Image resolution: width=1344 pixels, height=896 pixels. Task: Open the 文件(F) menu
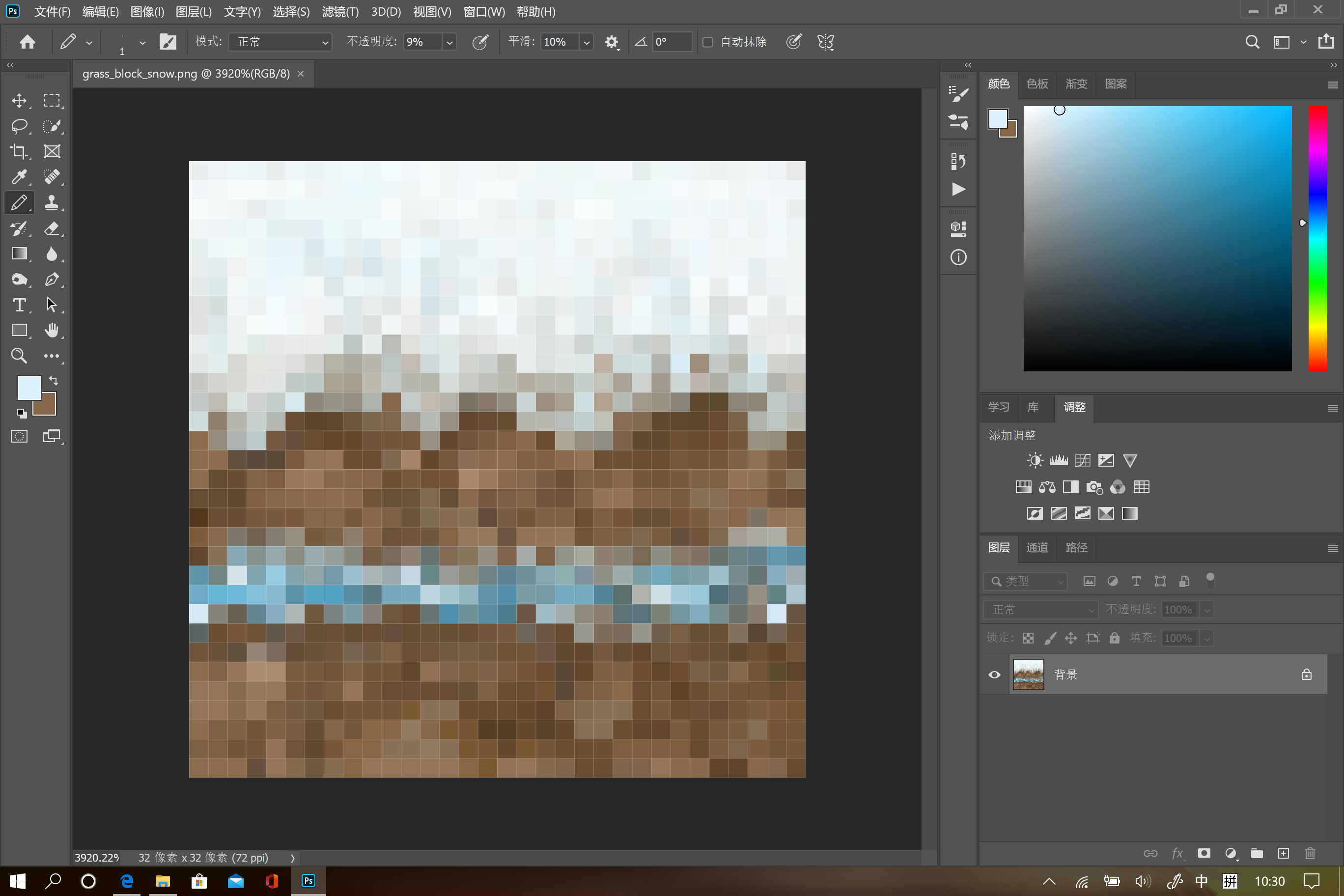pos(53,11)
